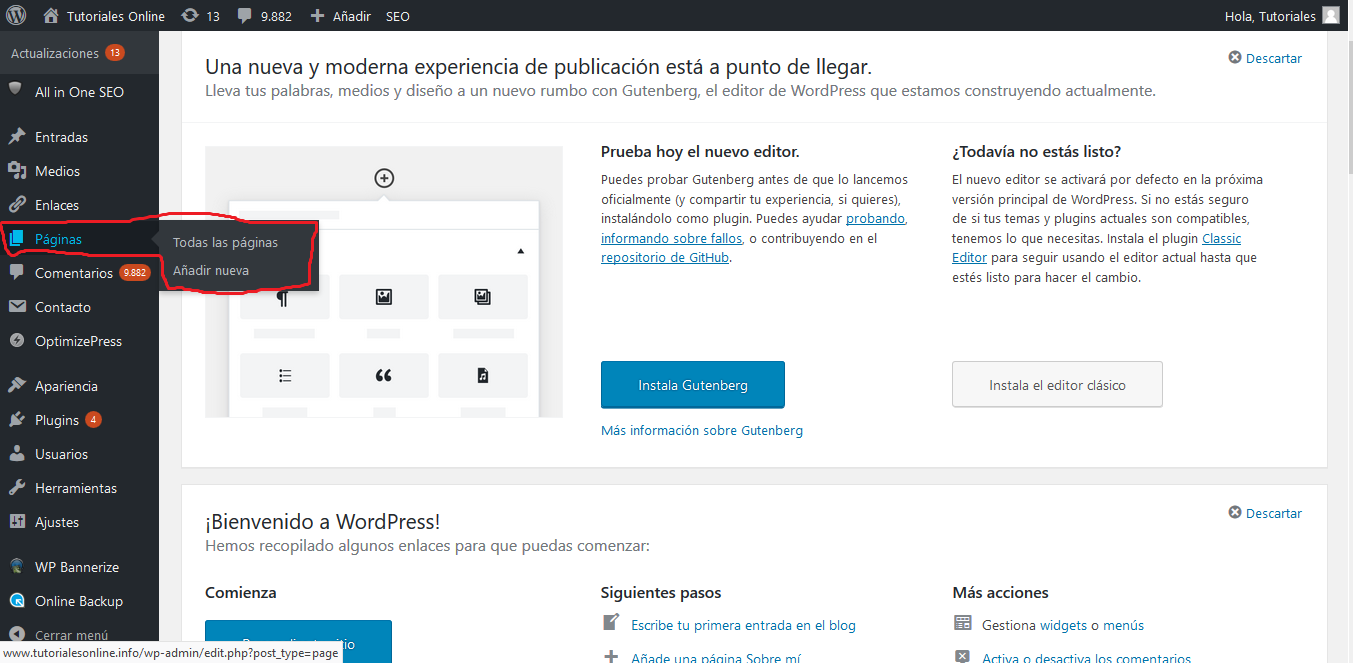Viewport: 1353px width, 663px height.
Task: Open SEO in the admin top bar
Action: tap(397, 16)
